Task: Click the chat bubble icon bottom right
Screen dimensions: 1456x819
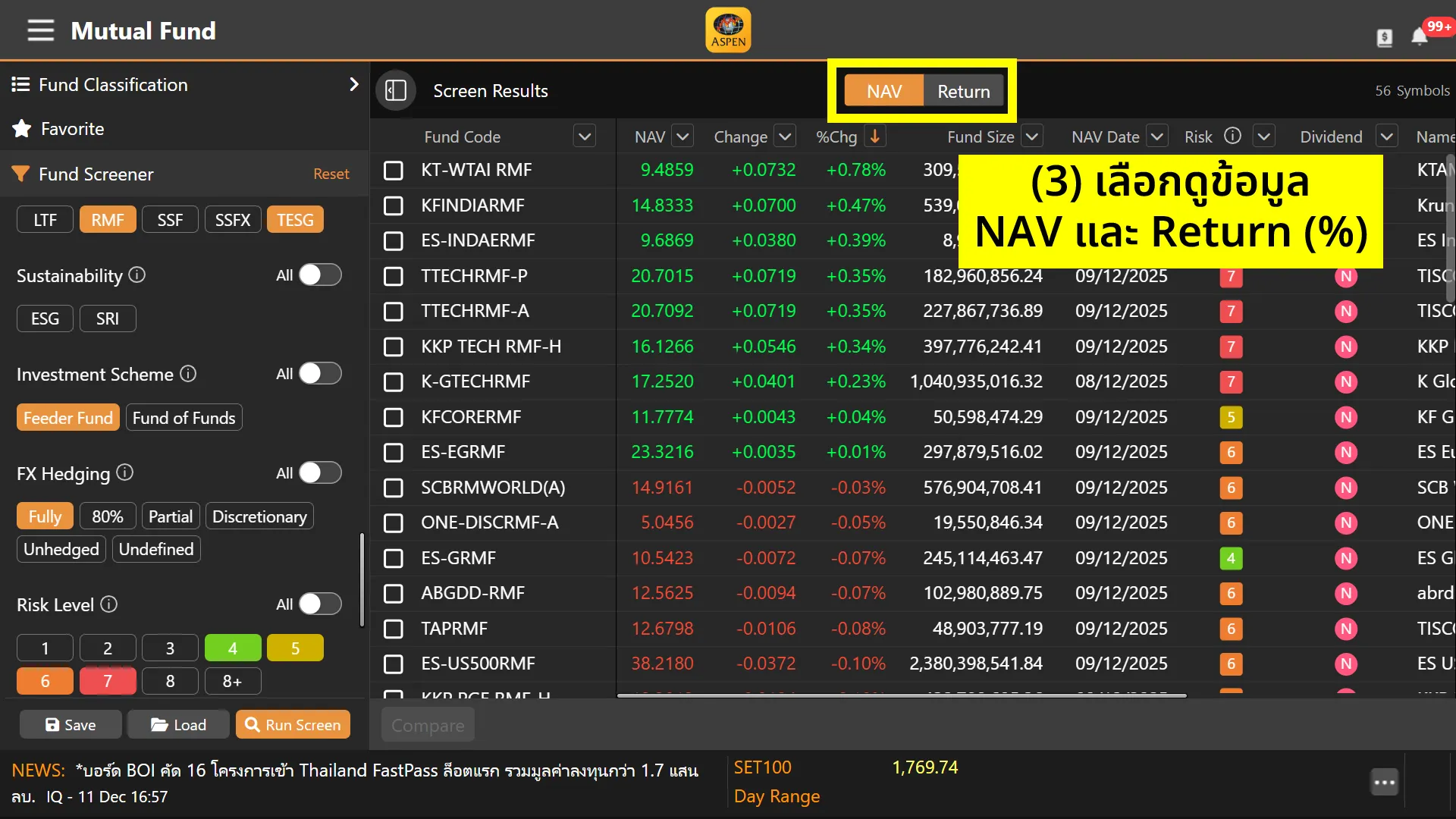Action: coord(1384,782)
